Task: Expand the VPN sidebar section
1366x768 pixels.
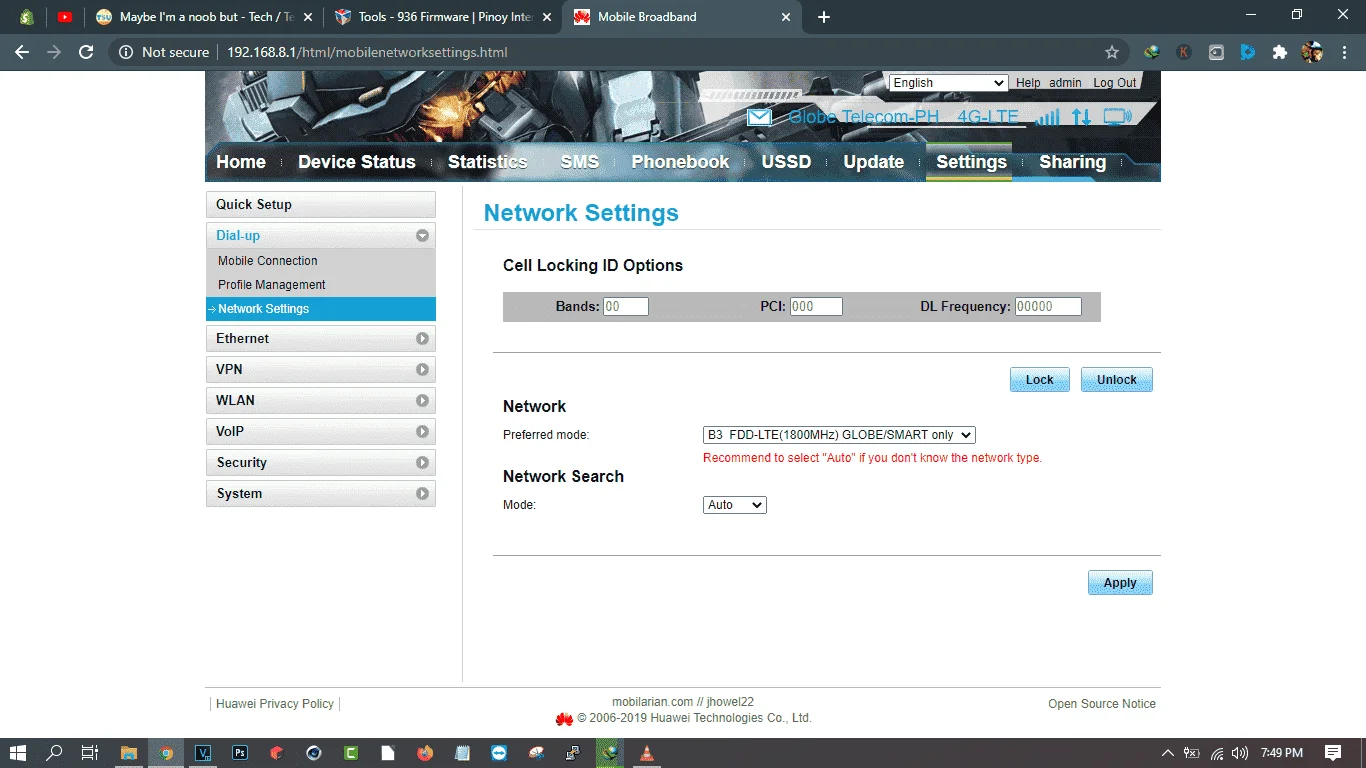Action: 321,370
